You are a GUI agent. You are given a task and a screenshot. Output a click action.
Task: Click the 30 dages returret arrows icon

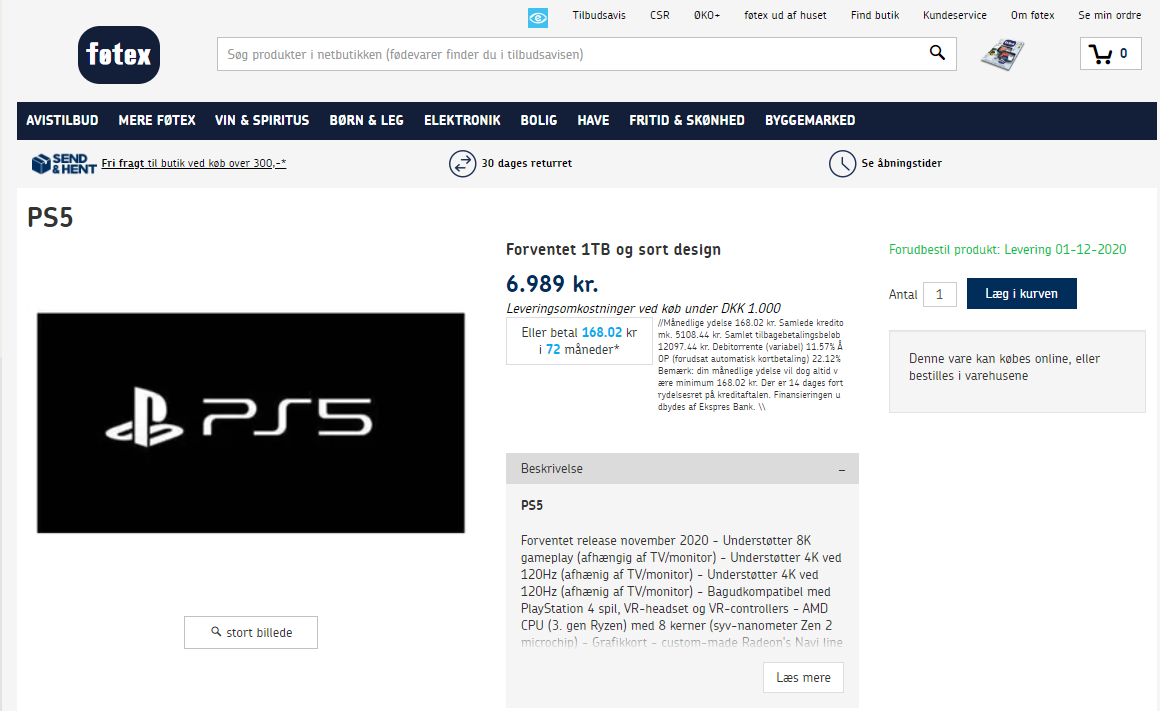[462, 164]
